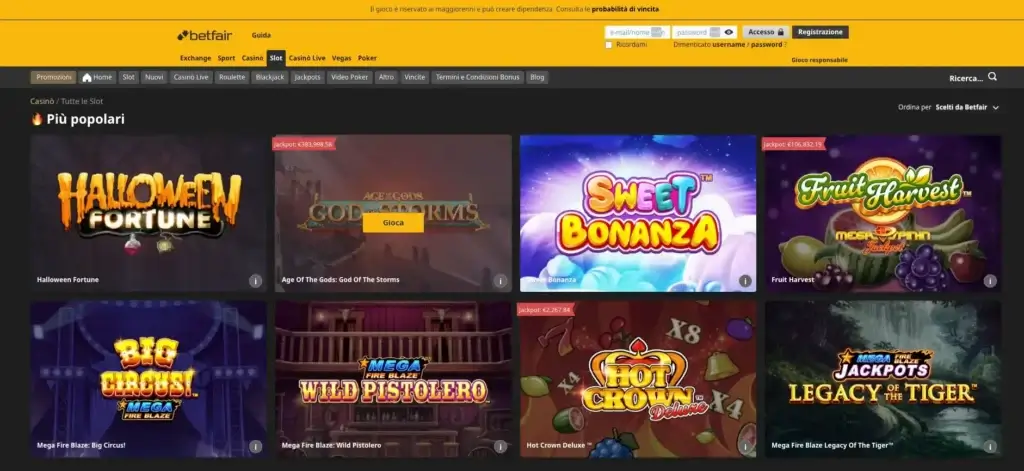Open the Fruit Harvest game thumbnail
Screen dimensions: 1024x471
(883, 213)
